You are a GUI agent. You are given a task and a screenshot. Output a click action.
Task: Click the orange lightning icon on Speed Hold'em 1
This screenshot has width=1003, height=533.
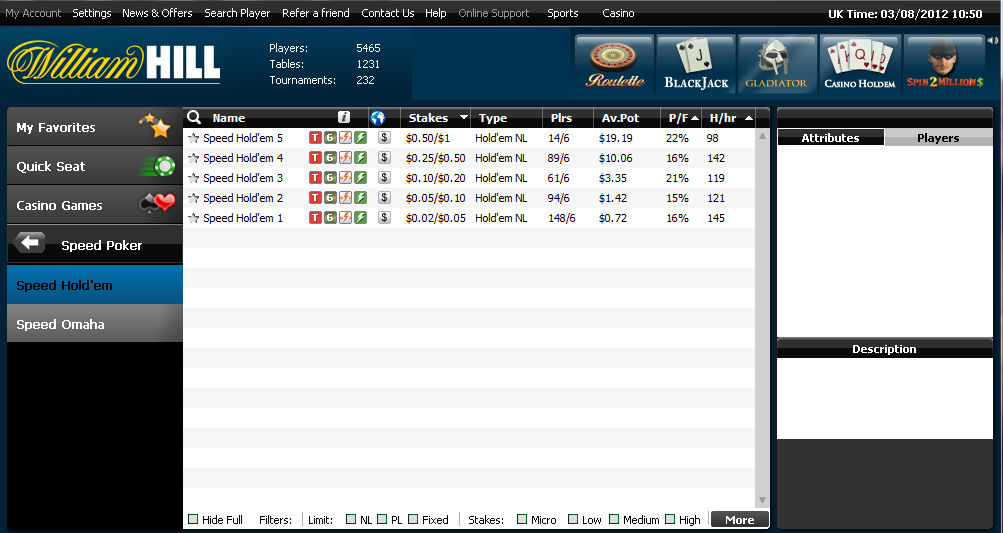pos(345,218)
